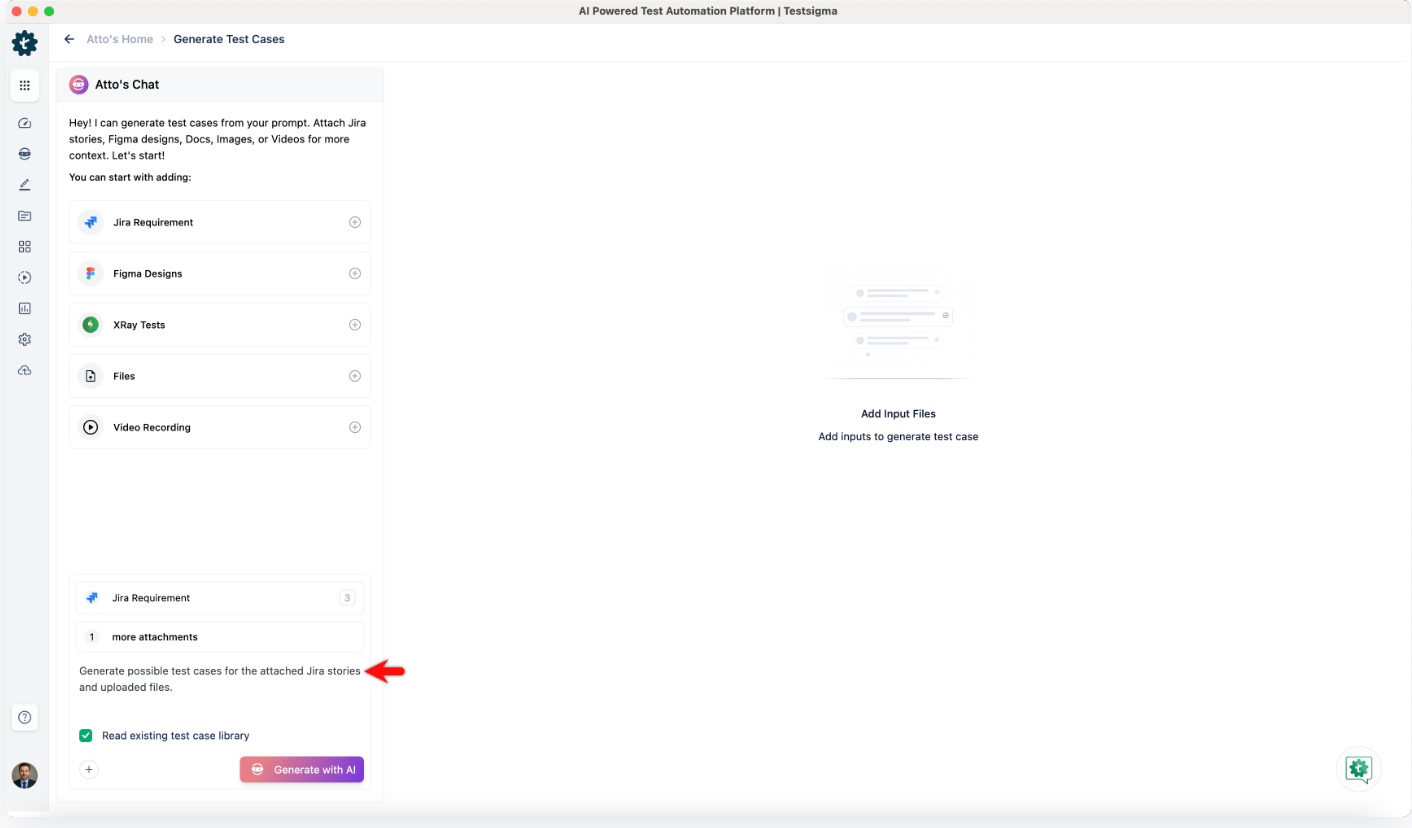Image resolution: width=1412 pixels, height=828 pixels.
Task: Open the cloud upload icon in sidebar
Action: [25, 371]
